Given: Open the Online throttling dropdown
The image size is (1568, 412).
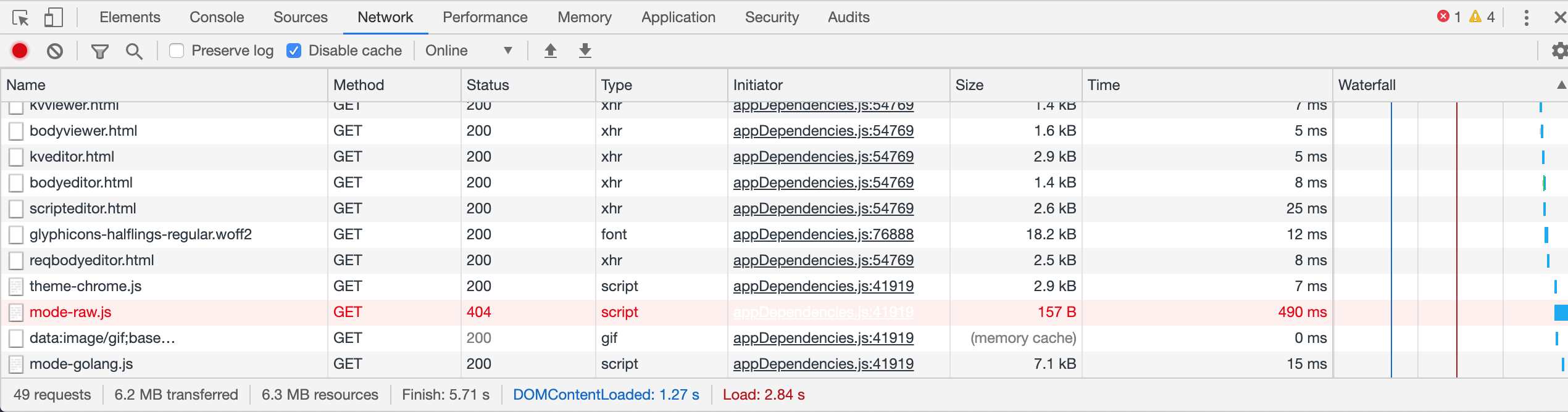Looking at the screenshot, I should point(469,51).
